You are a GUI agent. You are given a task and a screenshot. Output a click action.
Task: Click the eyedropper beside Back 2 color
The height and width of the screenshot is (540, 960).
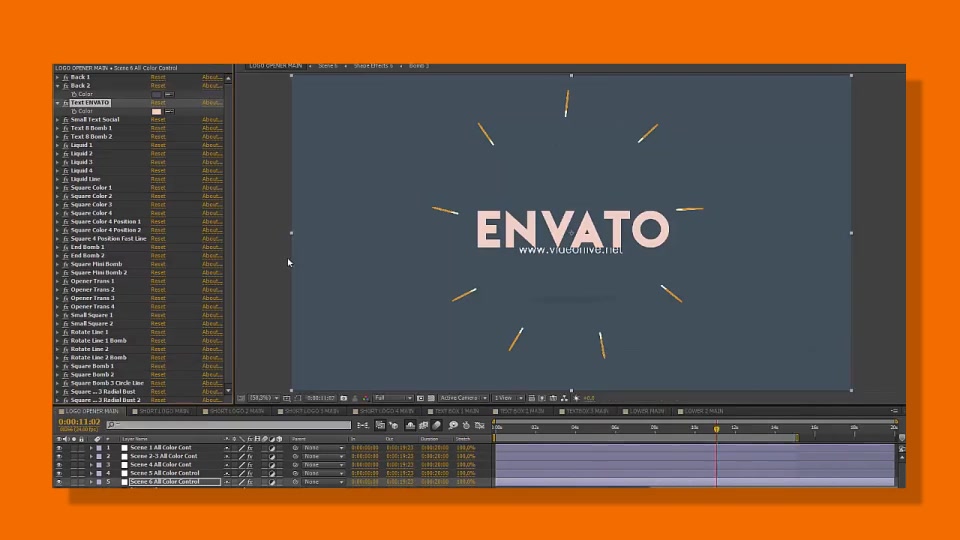170,94
